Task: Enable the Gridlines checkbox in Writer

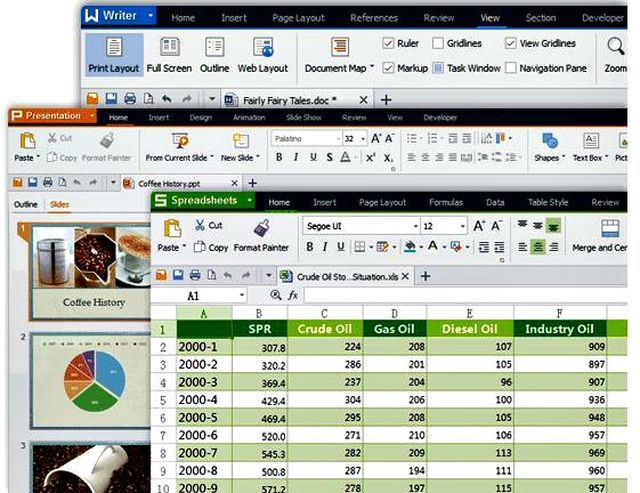Action: point(438,43)
